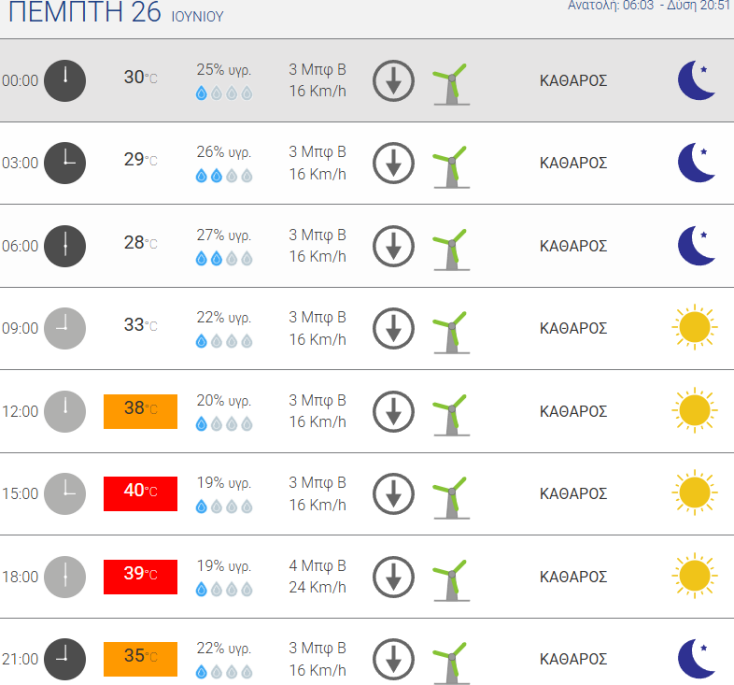The width and height of the screenshot is (734, 685).
Task: Click the red 39°C temperature badge
Action: pos(140,576)
